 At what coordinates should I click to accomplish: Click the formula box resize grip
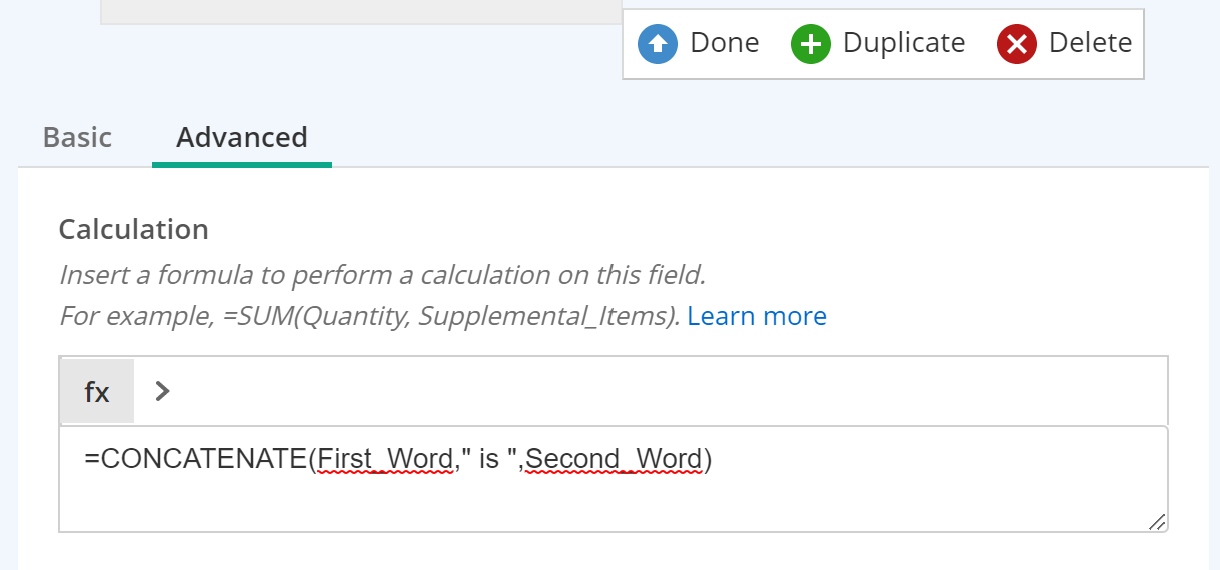coord(1156,521)
